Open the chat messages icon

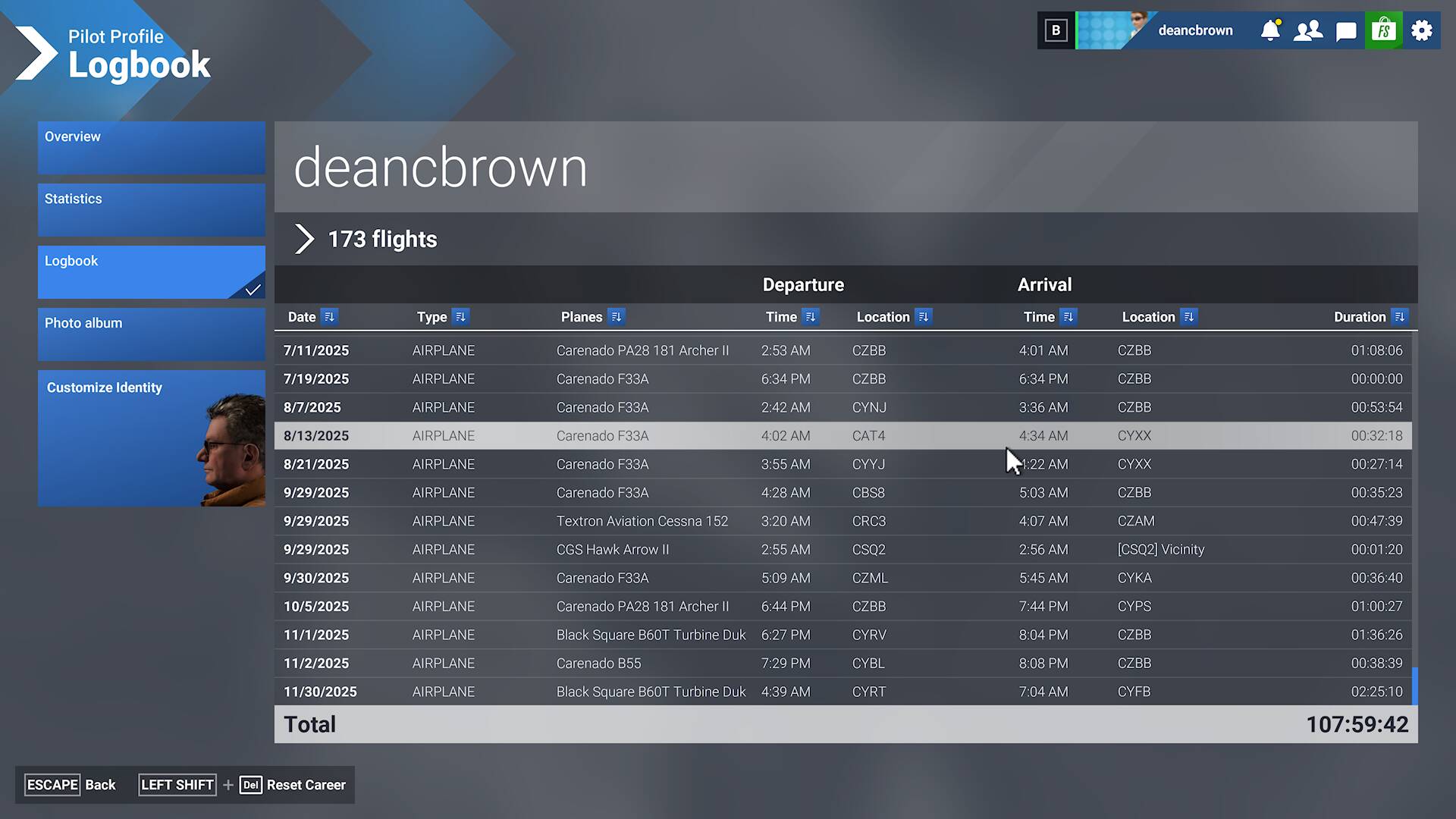point(1346,31)
